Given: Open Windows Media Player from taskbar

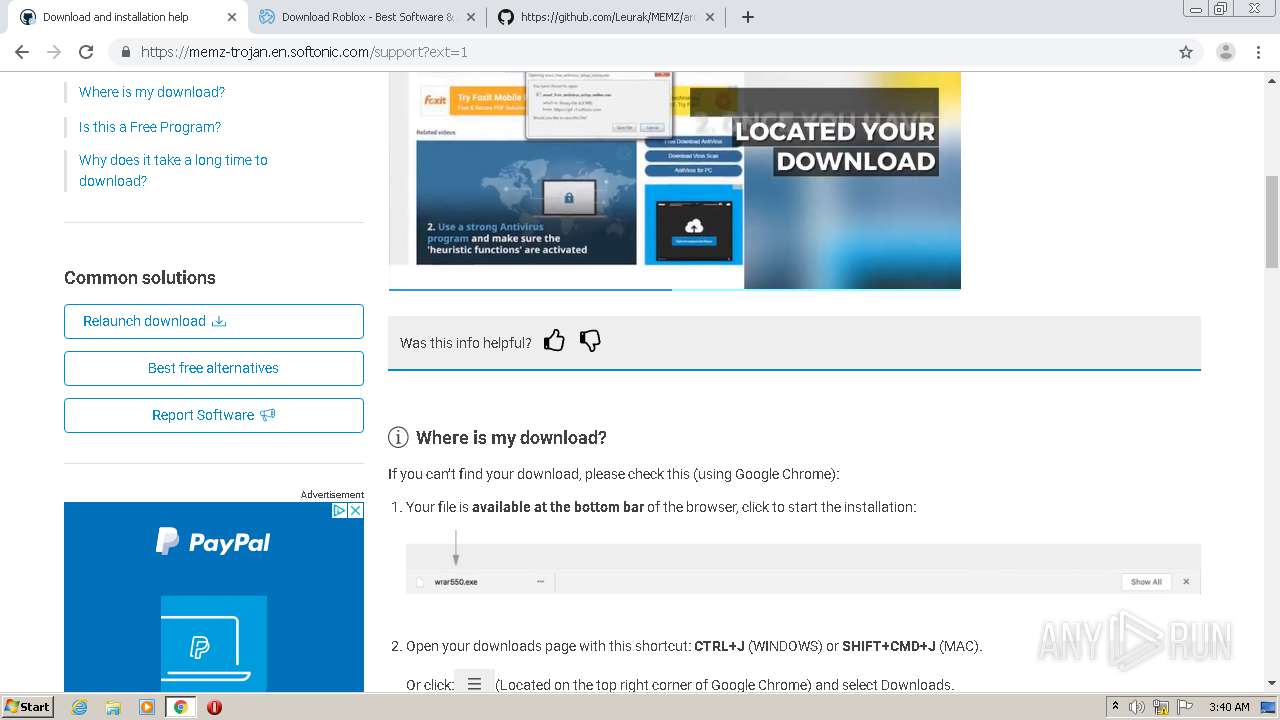Looking at the screenshot, I should click(147, 707).
